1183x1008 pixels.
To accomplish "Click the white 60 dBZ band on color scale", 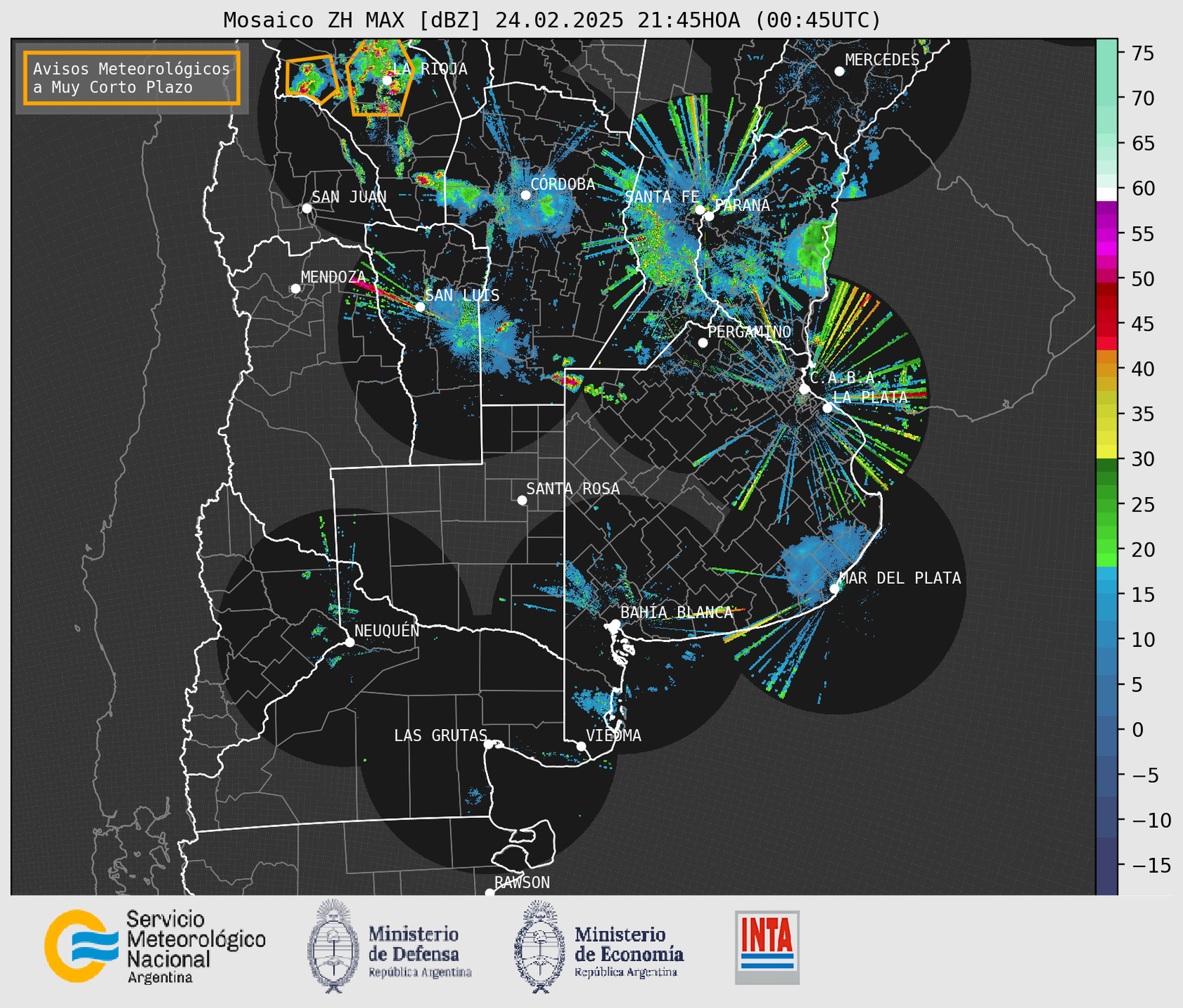I will (1106, 194).
